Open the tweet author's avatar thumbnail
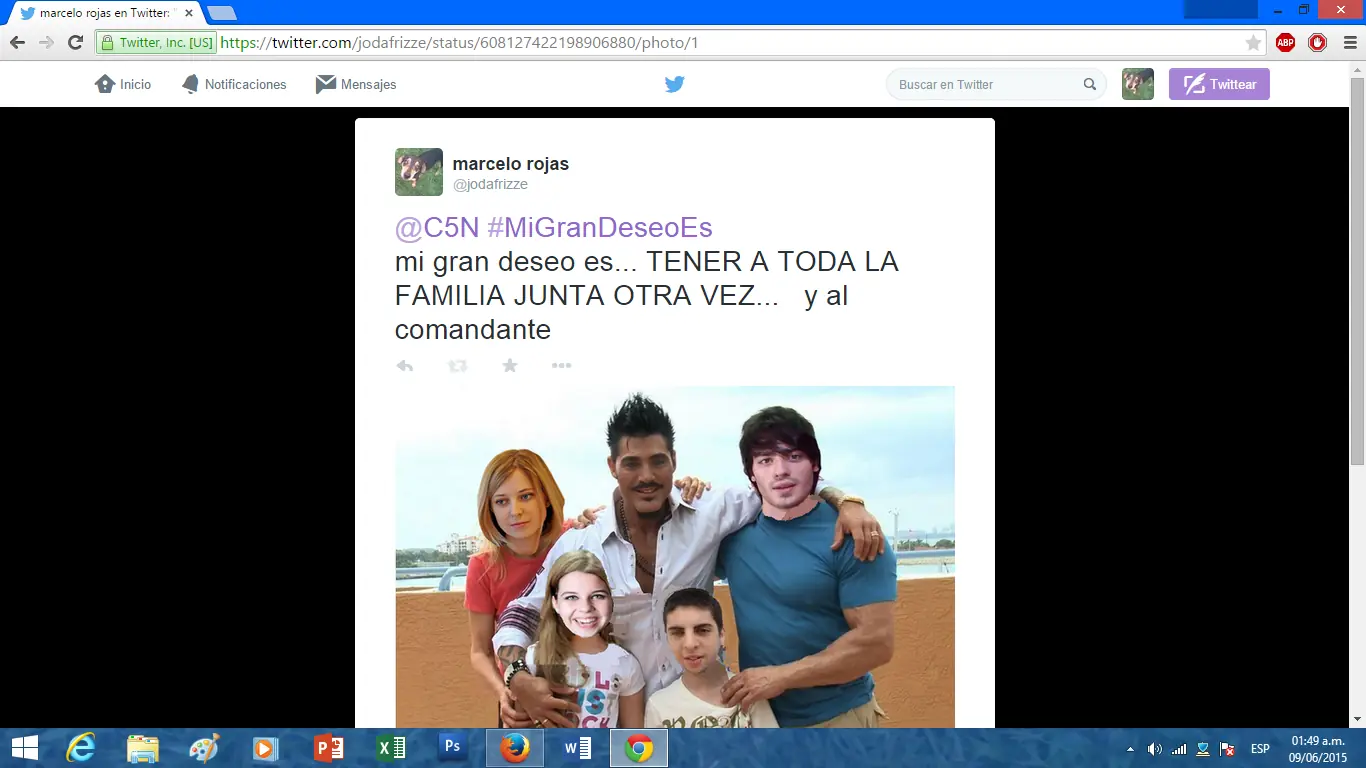The width and height of the screenshot is (1366, 768). pyautogui.click(x=419, y=172)
